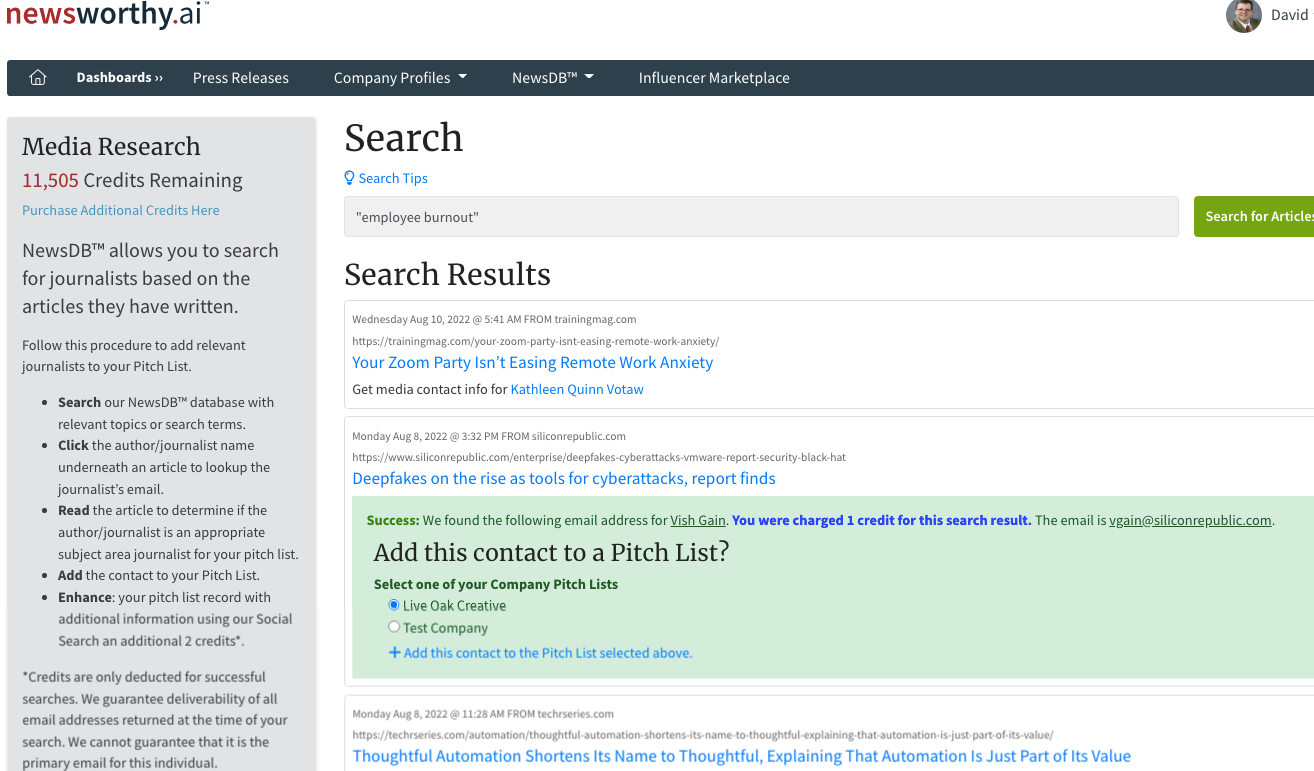Click the "Add this contact to a Pitch List?" heading
1314x771 pixels.
(551, 552)
